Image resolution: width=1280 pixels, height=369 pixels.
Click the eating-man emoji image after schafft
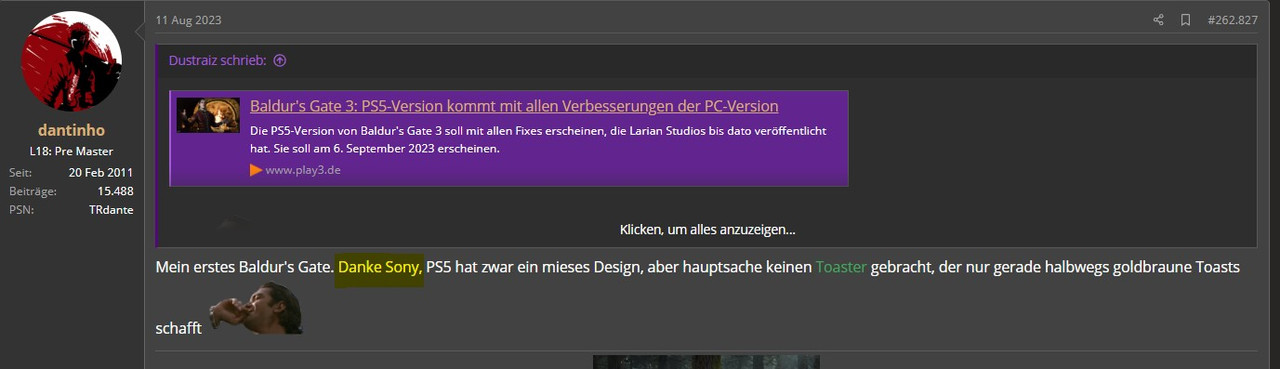255,308
